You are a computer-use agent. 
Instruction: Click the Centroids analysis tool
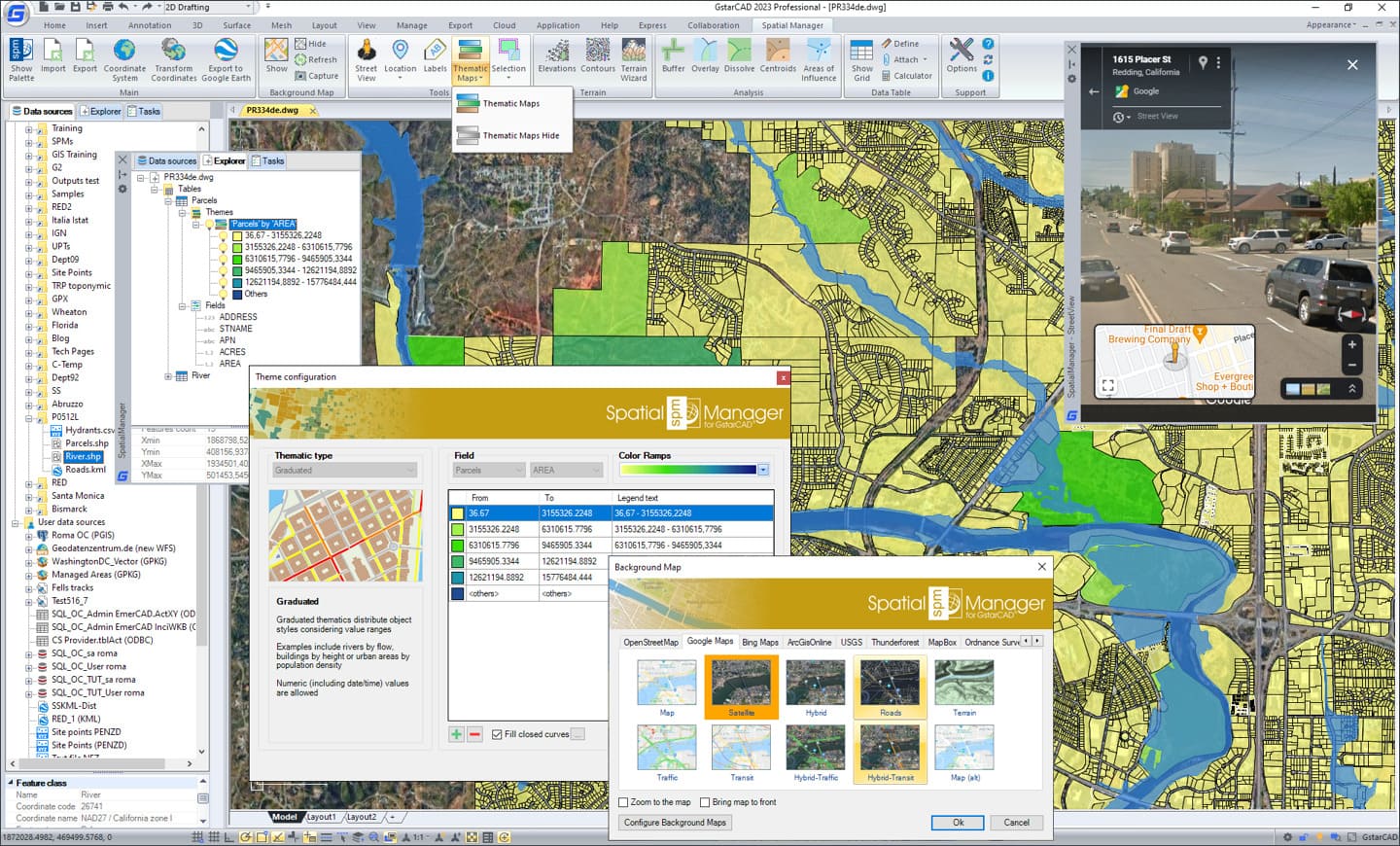[x=778, y=56]
